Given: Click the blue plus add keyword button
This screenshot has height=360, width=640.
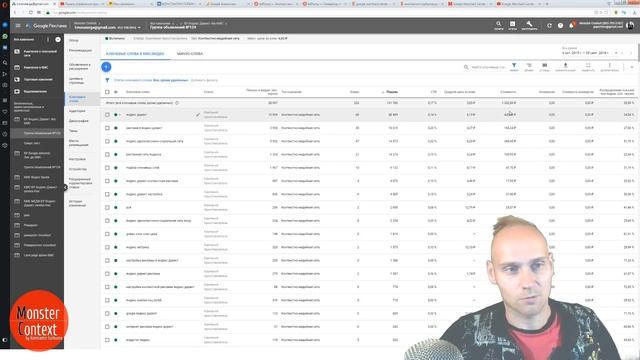Looking at the screenshot, I should (x=106, y=67).
